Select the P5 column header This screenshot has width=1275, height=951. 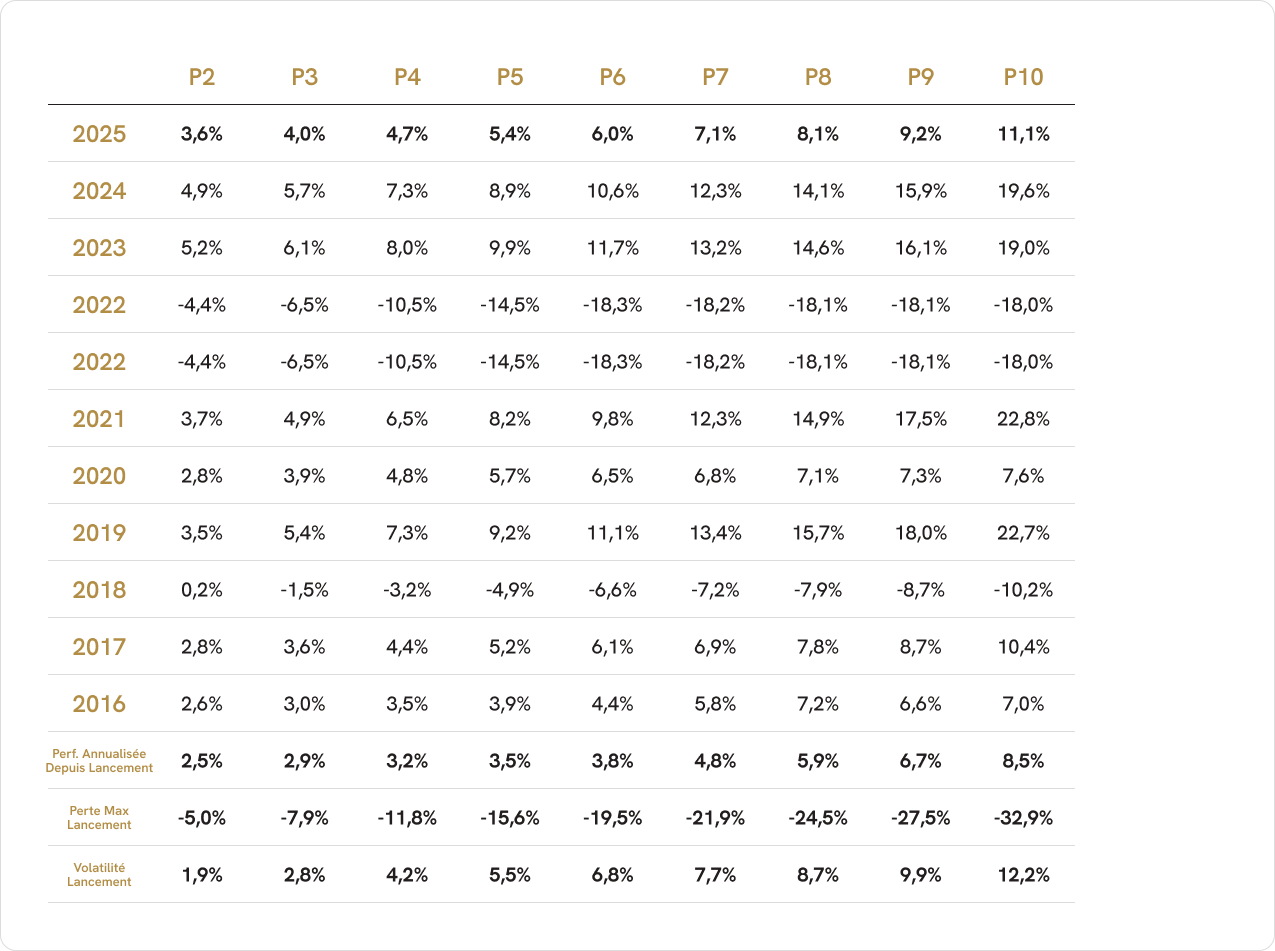pos(510,77)
